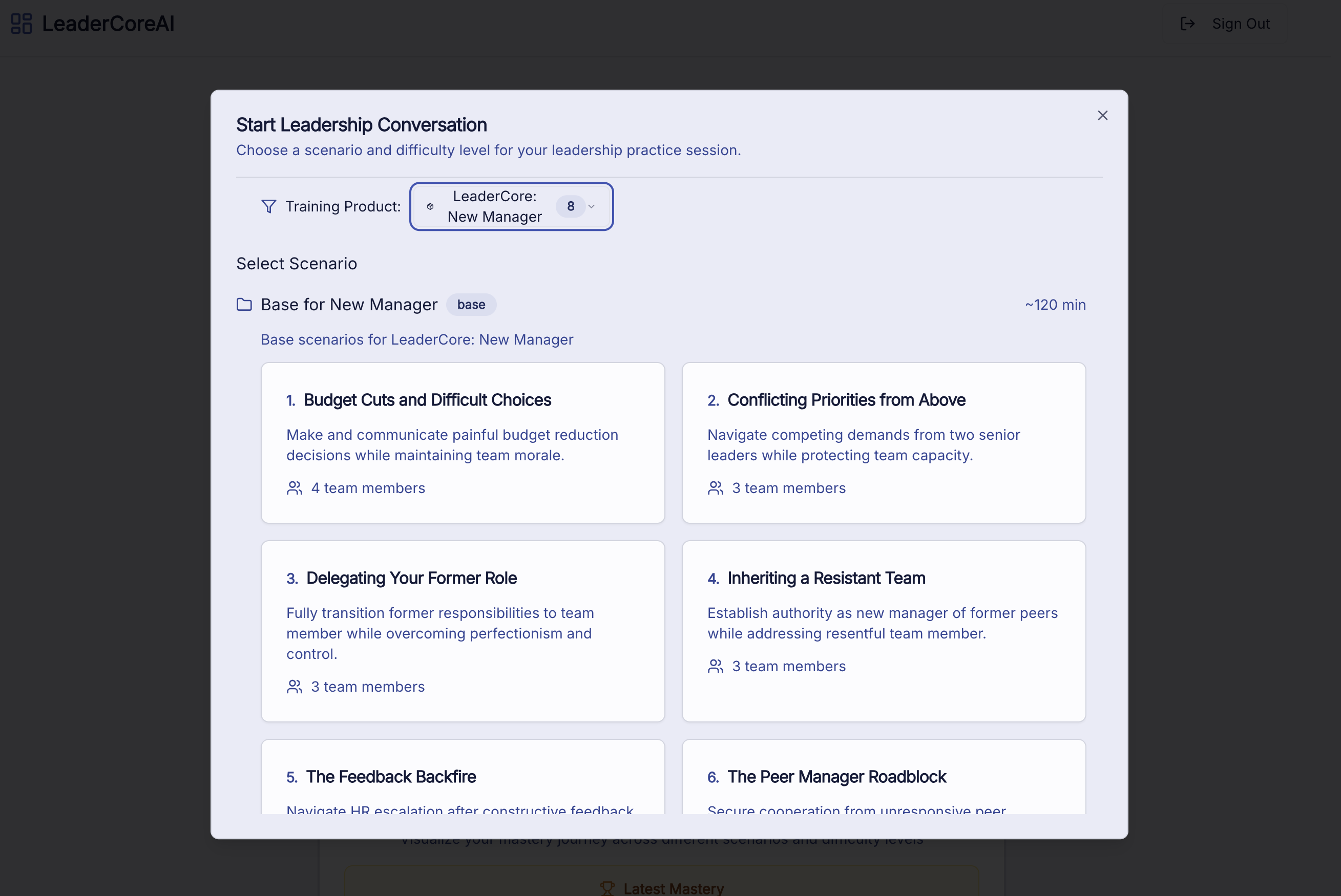Screen dimensions: 1341x896
Task: Choose Conflicting Priorities from Above scenario
Action: tap(883, 442)
